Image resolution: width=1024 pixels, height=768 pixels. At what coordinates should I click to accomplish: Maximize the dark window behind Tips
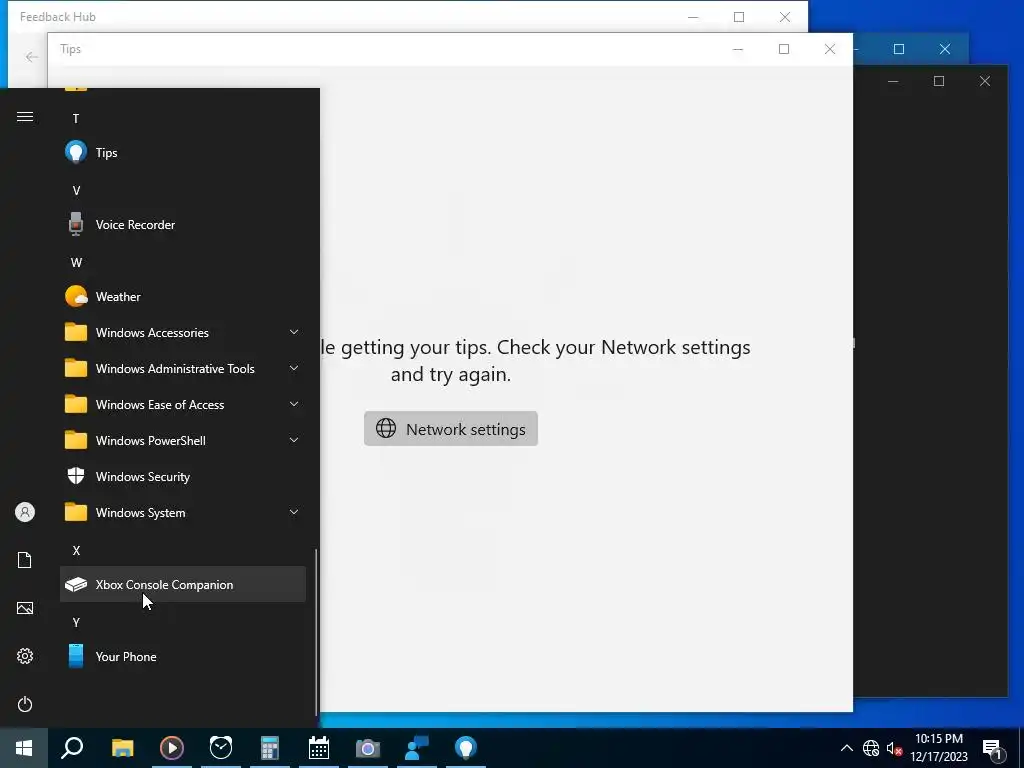pyautogui.click(x=939, y=81)
